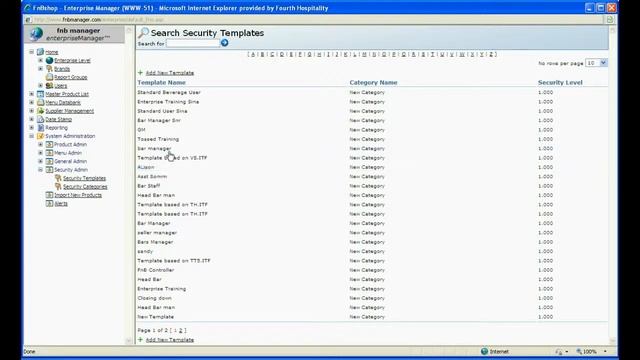Collapse the System Administration node

click(x=31, y=136)
